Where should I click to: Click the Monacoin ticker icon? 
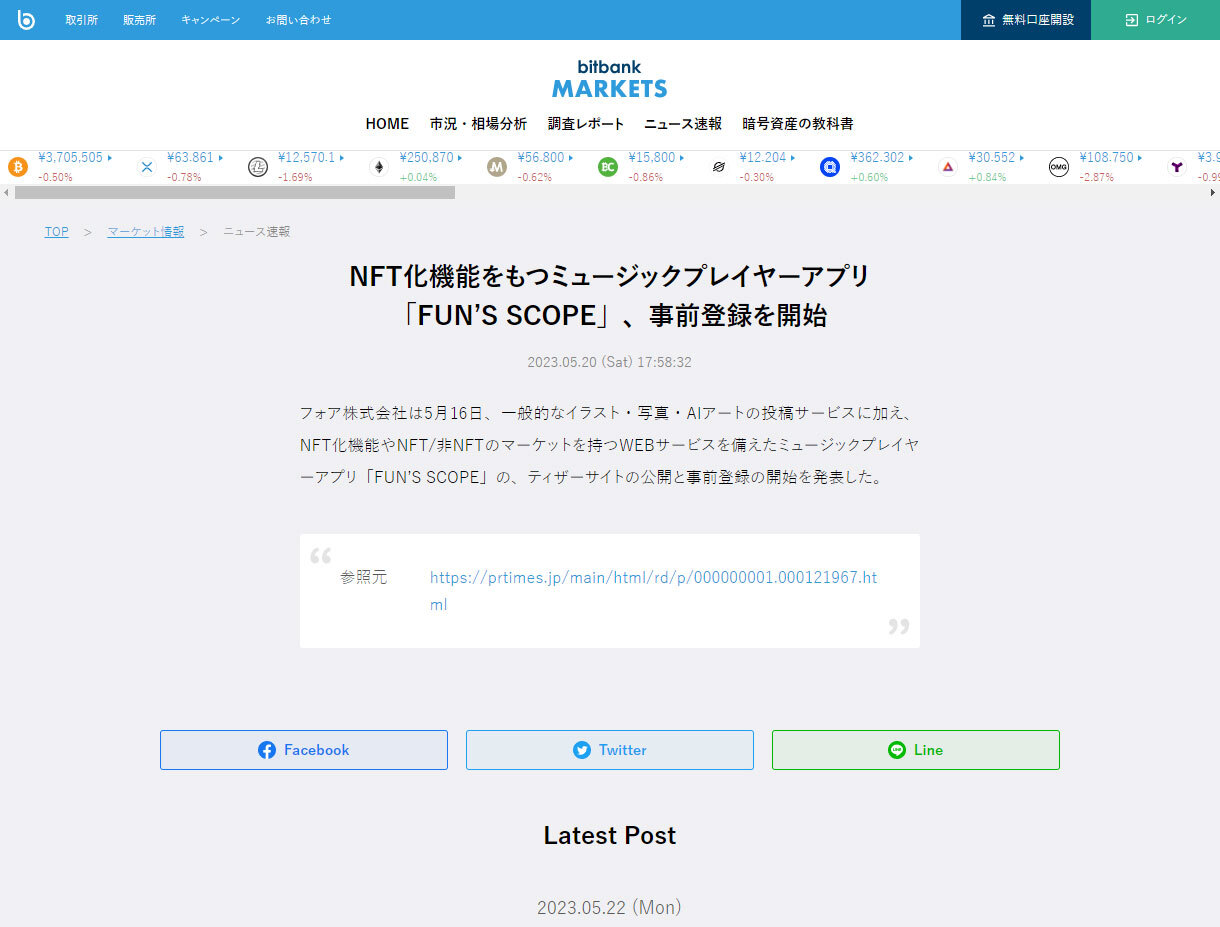pos(496,167)
